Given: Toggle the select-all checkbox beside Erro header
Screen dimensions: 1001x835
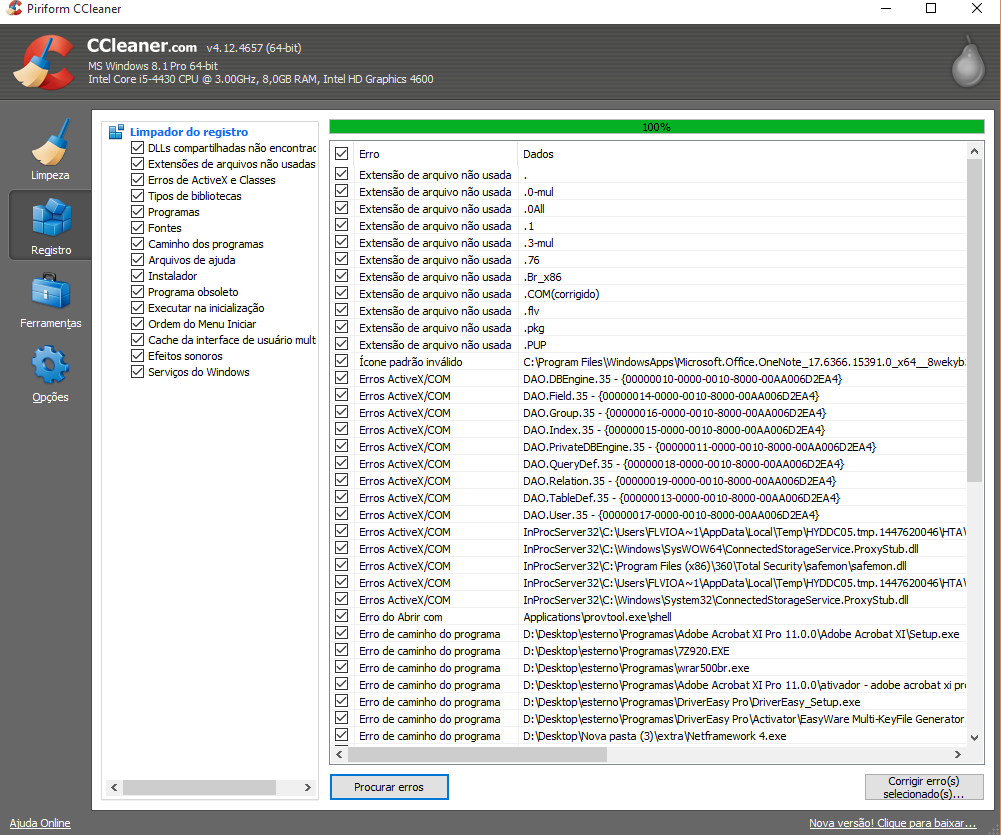Looking at the screenshot, I should tap(342, 154).
